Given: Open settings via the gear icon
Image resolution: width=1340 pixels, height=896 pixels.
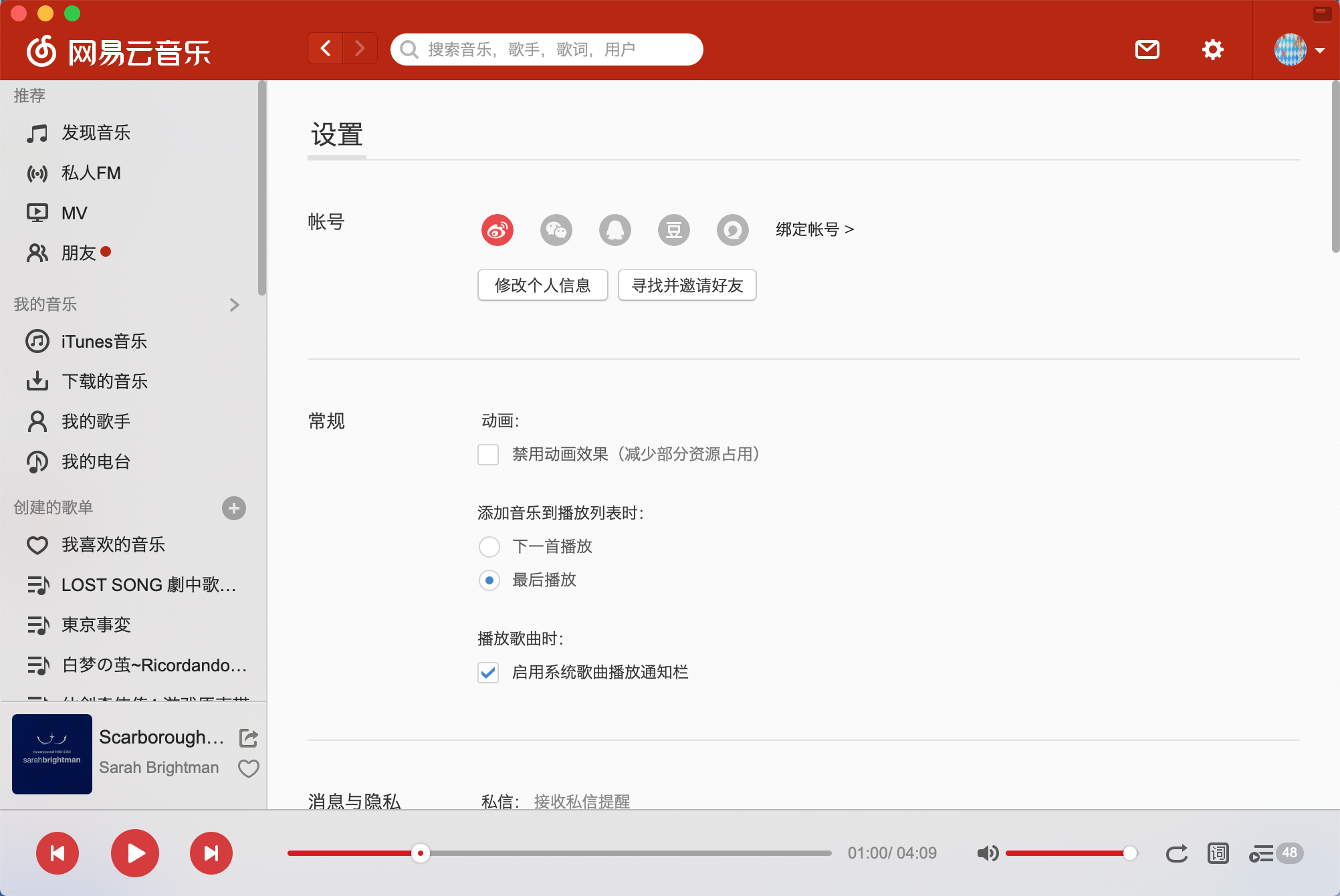Looking at the screenshot, I should (1212, 49).
